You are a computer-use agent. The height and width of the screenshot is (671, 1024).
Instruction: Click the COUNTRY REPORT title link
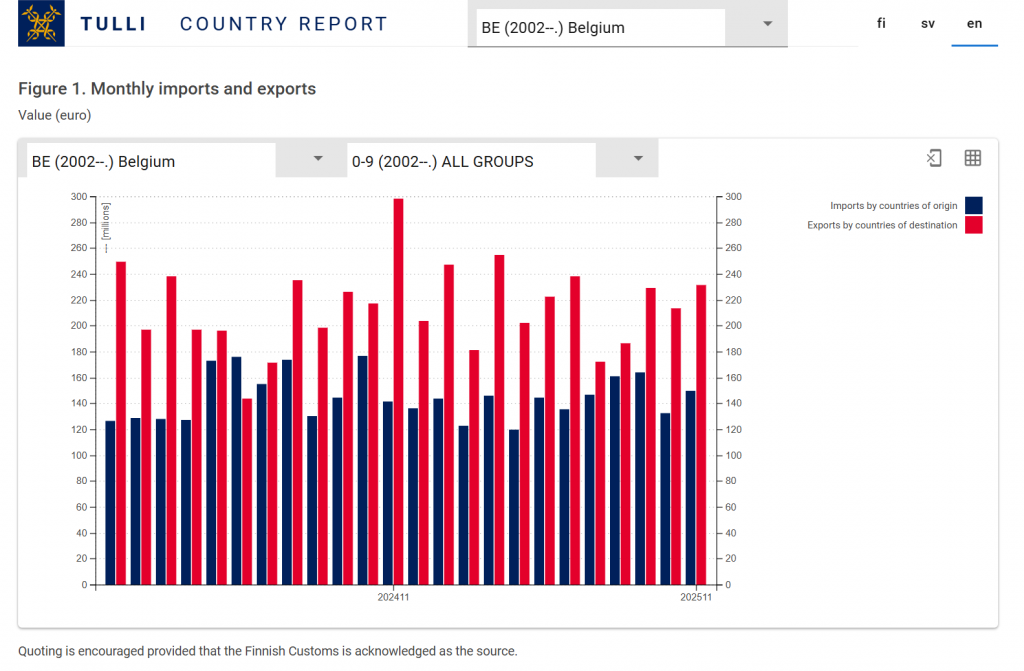click(x=284, y=24)
